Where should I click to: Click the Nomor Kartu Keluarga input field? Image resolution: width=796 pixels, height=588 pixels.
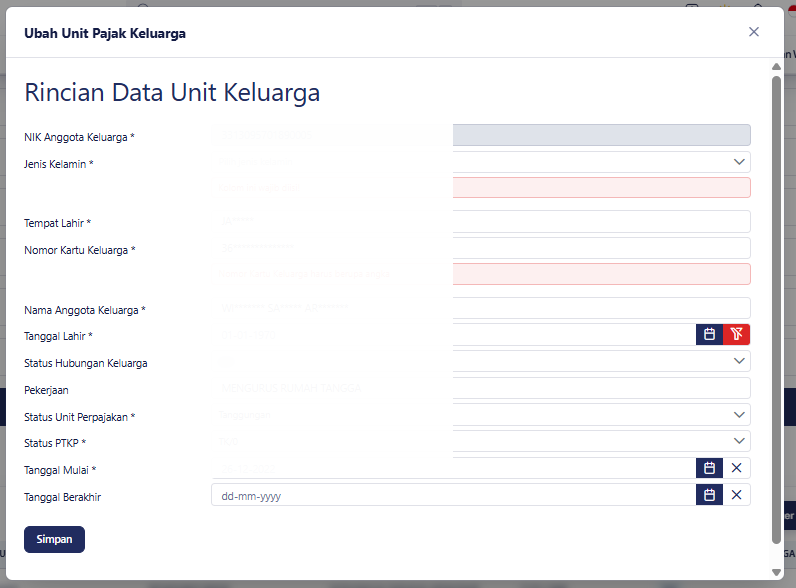tap(481, 248)
